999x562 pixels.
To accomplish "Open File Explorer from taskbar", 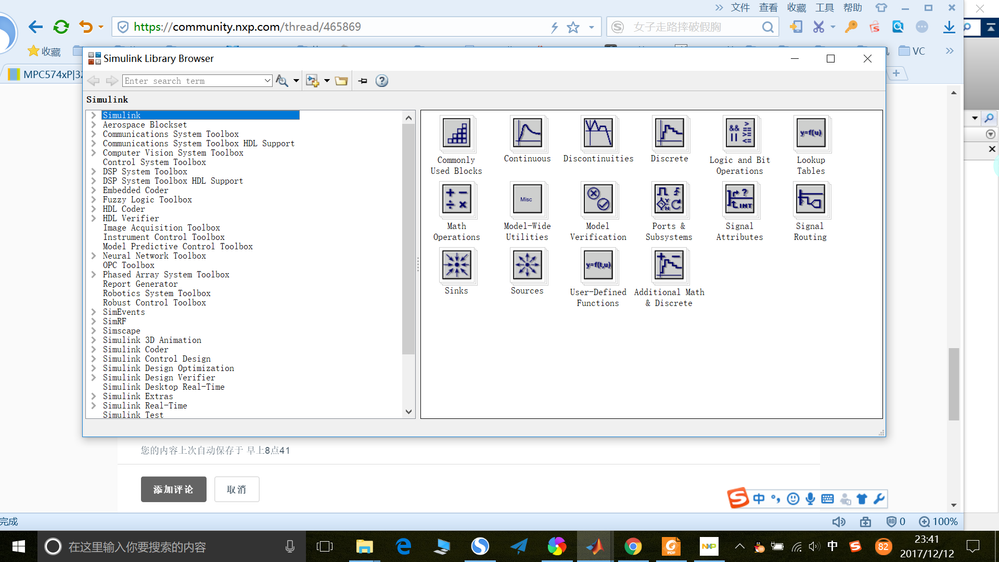I will [x=364, y=547].
